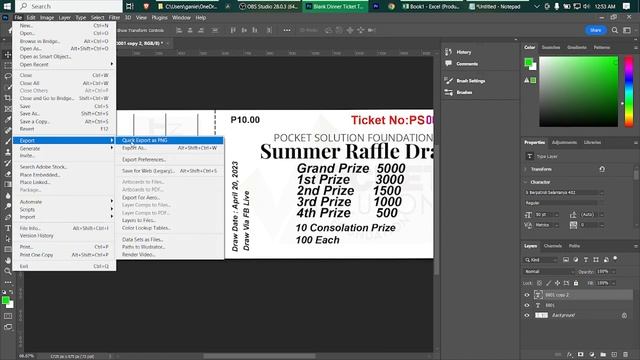Open the Edit menu
The width and height of the screenshot is (640, 360).
pos(31,18)
